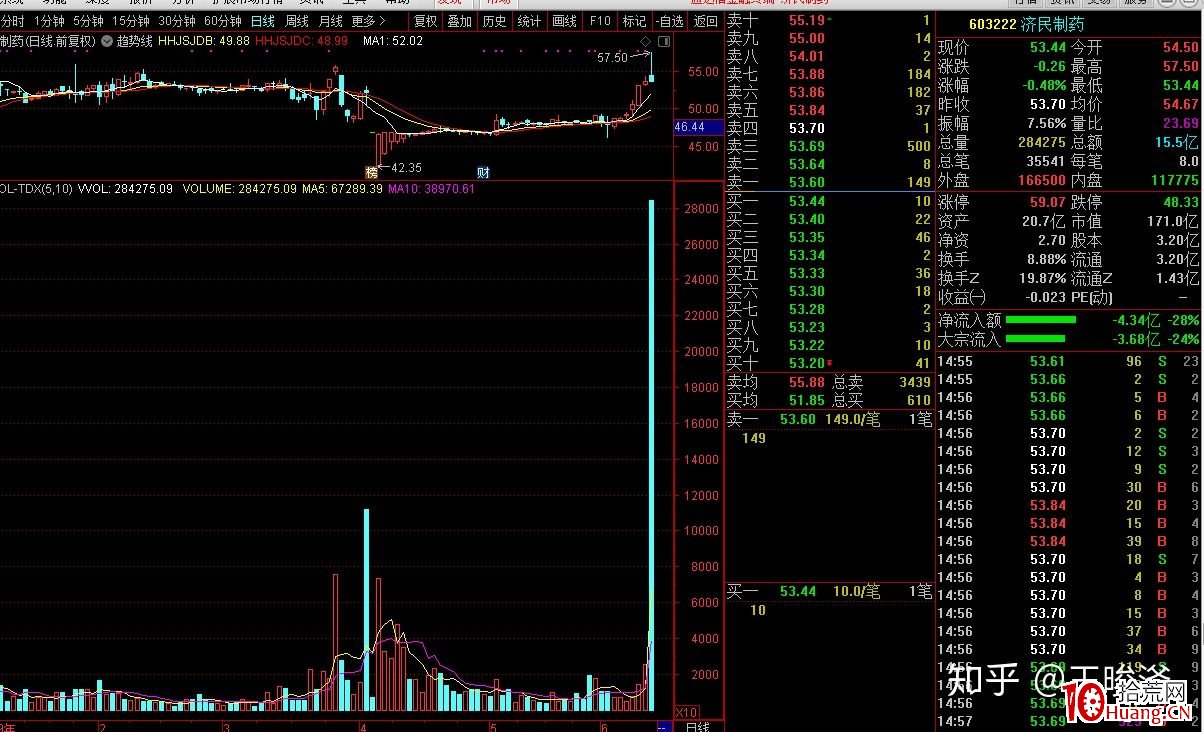Switch chart to 5分钟 period
This screenshot has height=732, width=1204.
89,21
